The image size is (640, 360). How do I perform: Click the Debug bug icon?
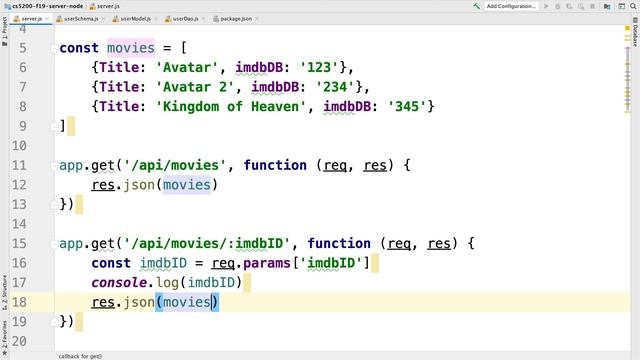click(x=558, y=6)
